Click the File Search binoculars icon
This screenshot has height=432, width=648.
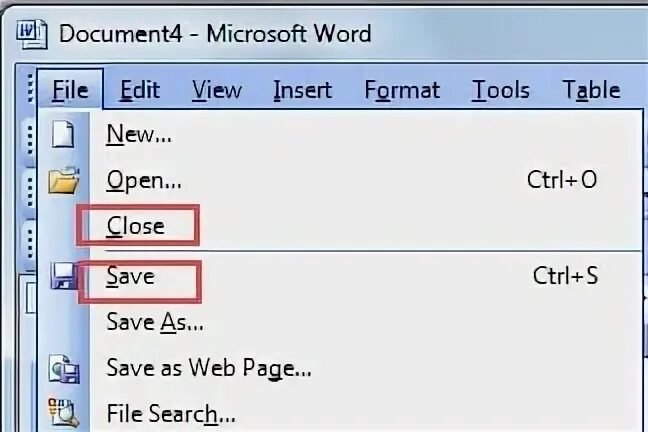[63, 413]
